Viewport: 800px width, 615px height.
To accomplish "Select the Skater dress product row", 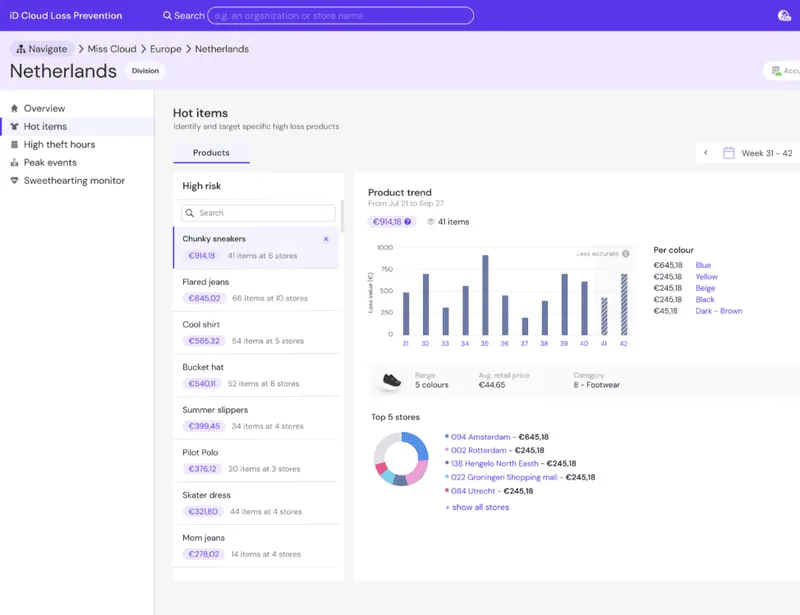I will (x=256, y=503).
